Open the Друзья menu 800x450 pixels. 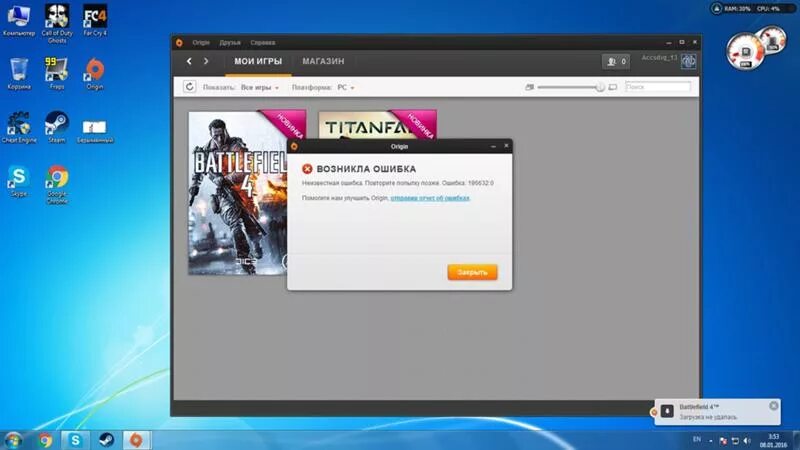[x=230, y=43]
